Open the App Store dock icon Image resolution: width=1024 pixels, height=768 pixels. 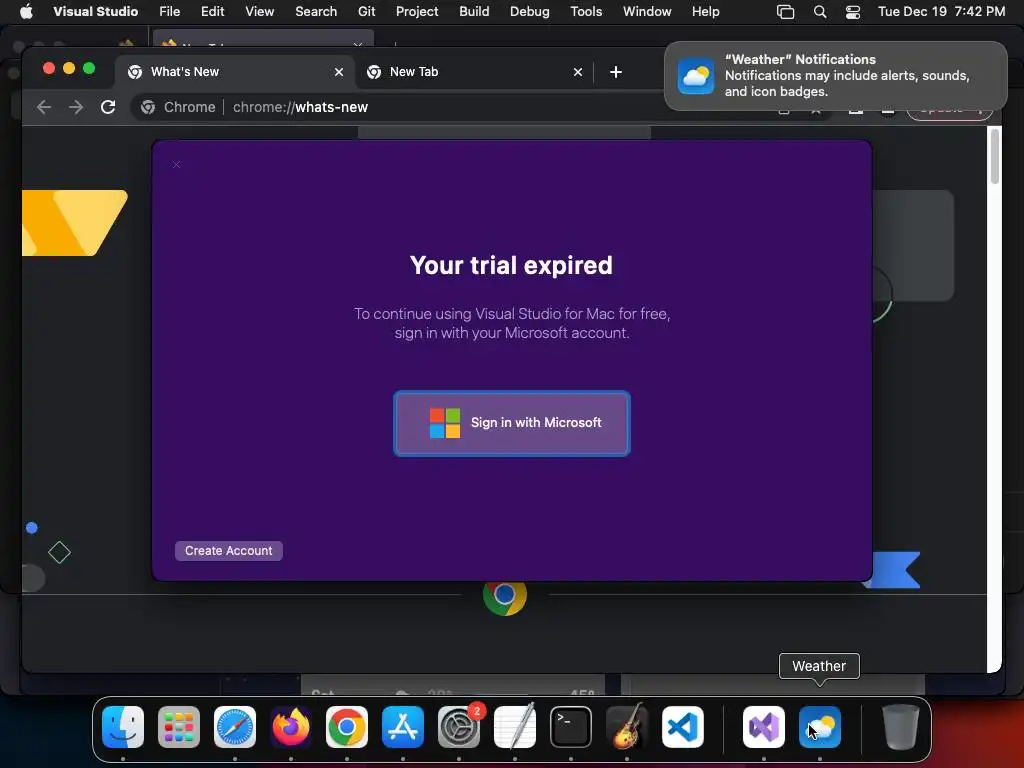click(403, 727)
